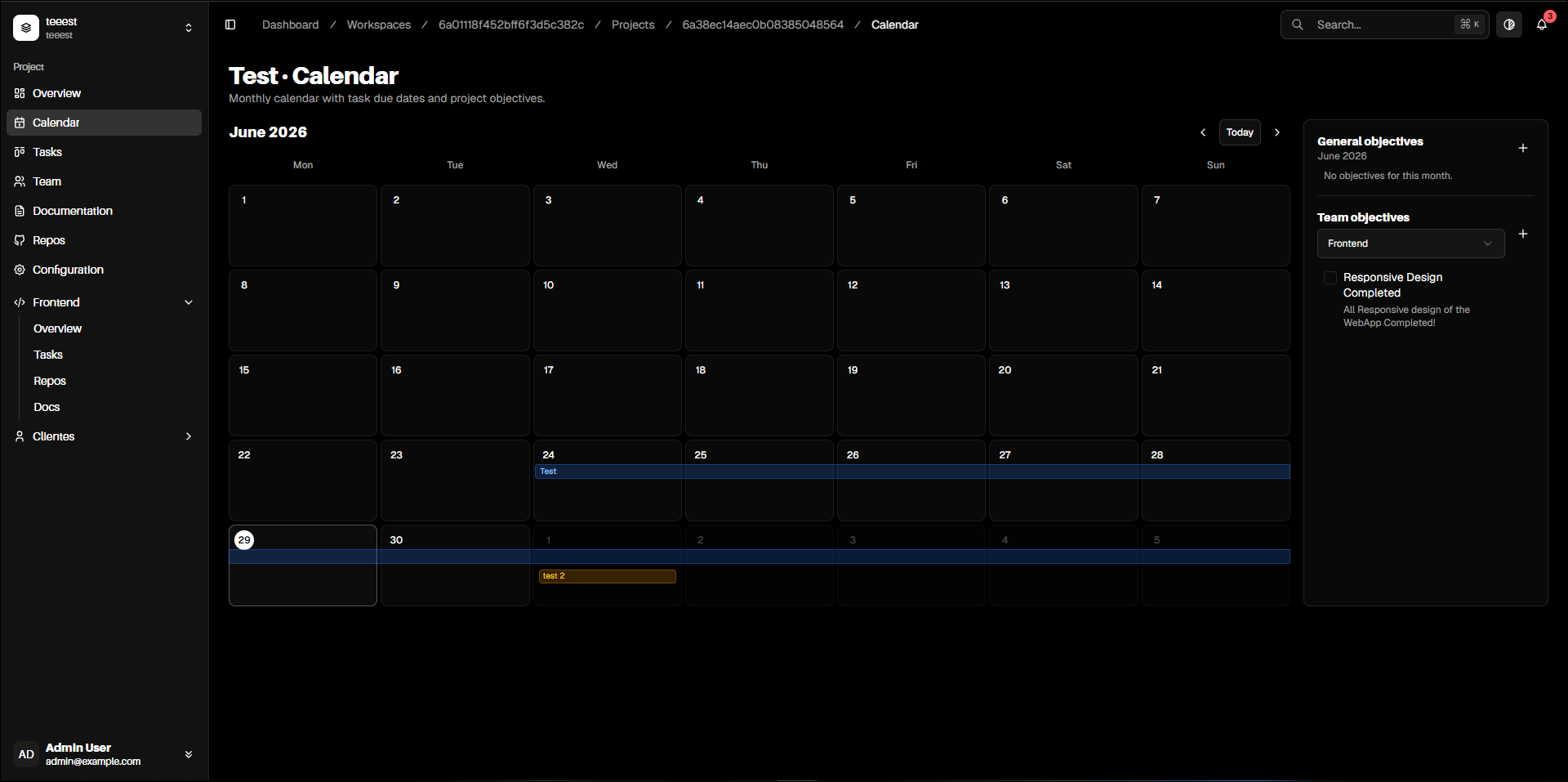
Task: Open Frontend Overview subitem
Action: 57,328
